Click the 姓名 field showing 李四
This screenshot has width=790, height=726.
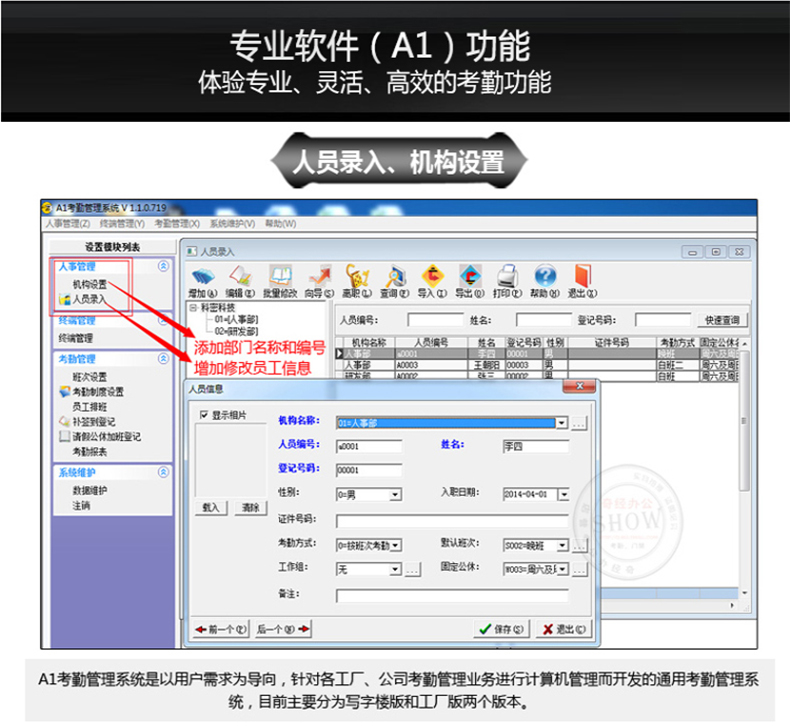point(536,446)
